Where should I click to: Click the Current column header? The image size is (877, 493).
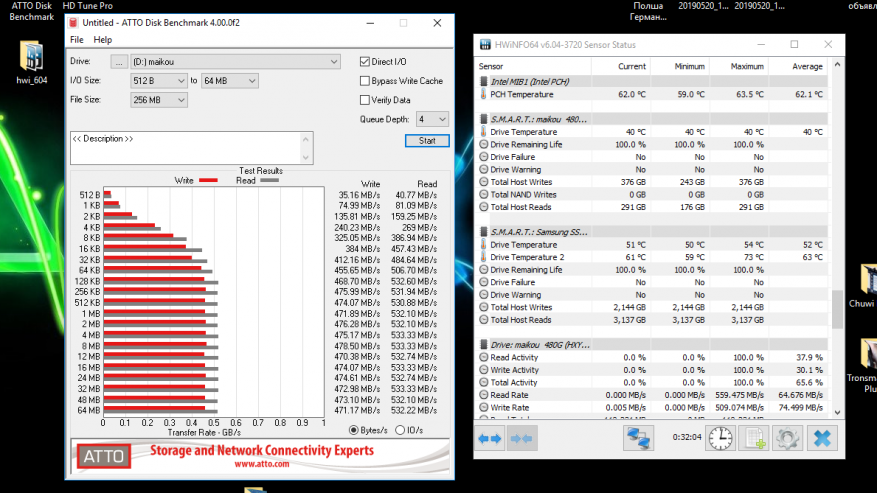coord(622,66)
